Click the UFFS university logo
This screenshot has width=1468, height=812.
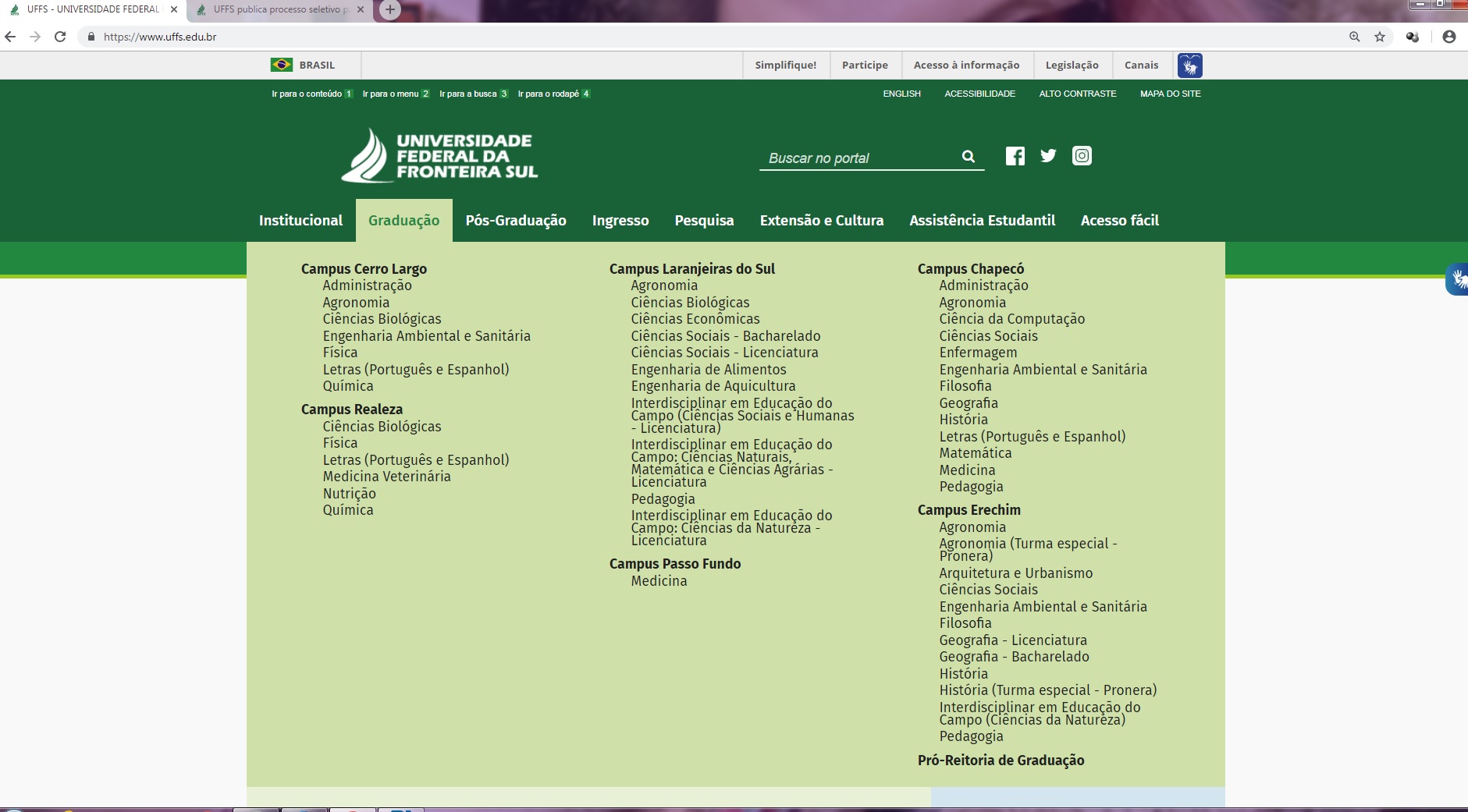[x=439, y=155]
